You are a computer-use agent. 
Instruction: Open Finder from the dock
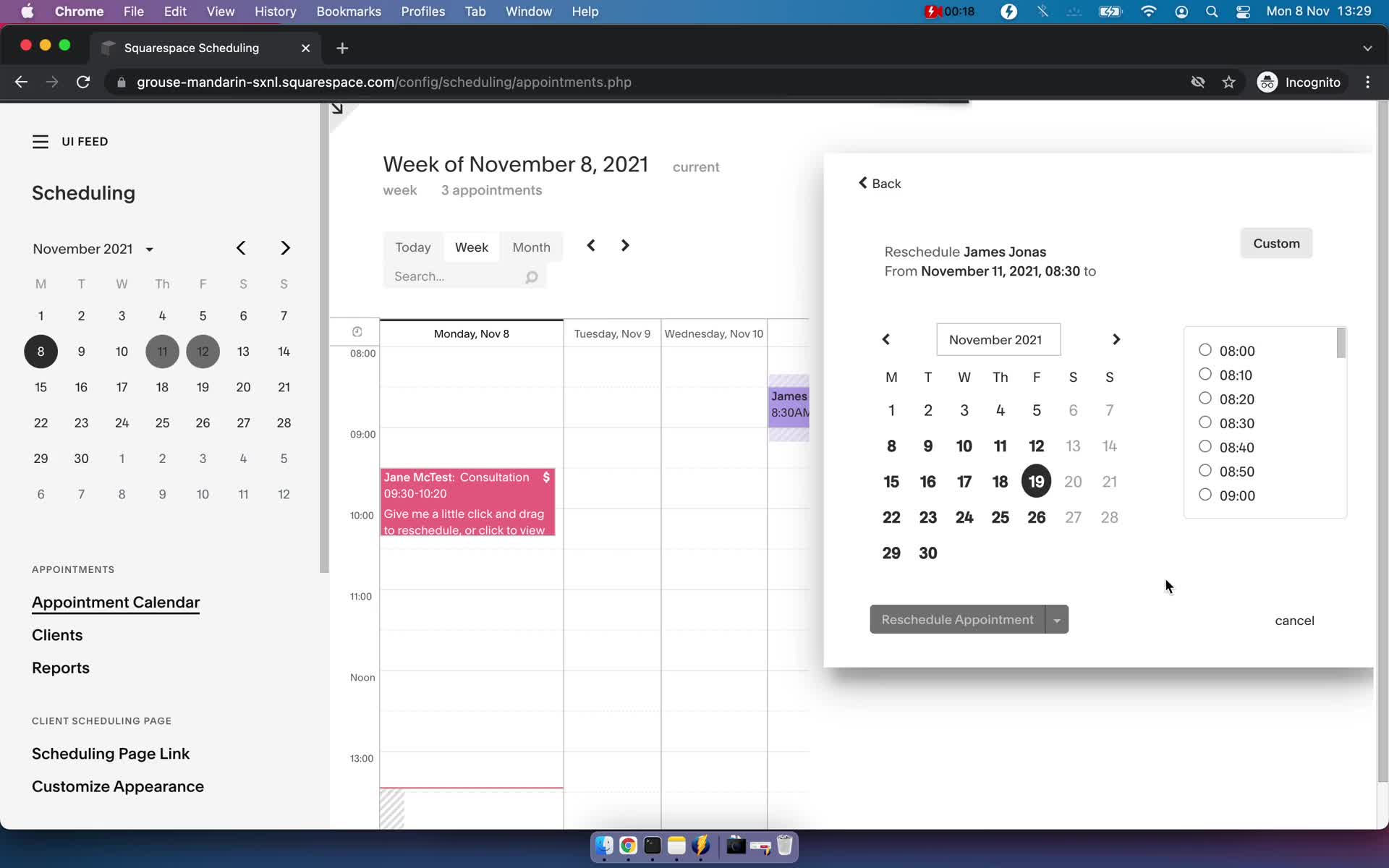(604, 846)
